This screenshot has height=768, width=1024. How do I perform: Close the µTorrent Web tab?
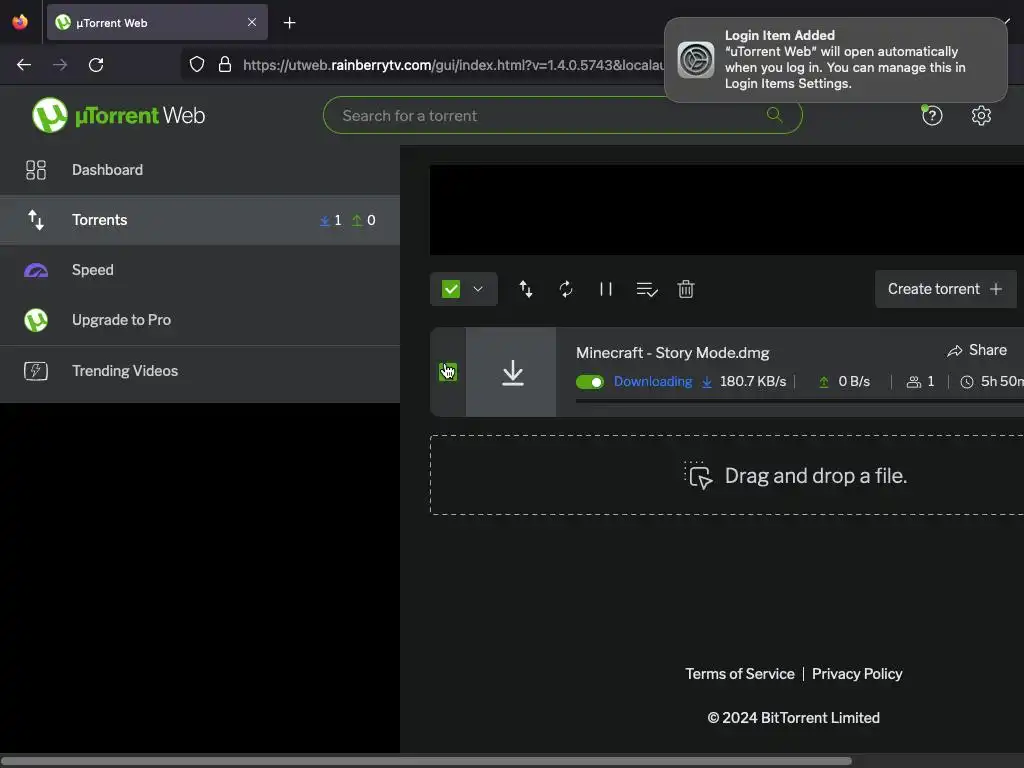(252, 22)
